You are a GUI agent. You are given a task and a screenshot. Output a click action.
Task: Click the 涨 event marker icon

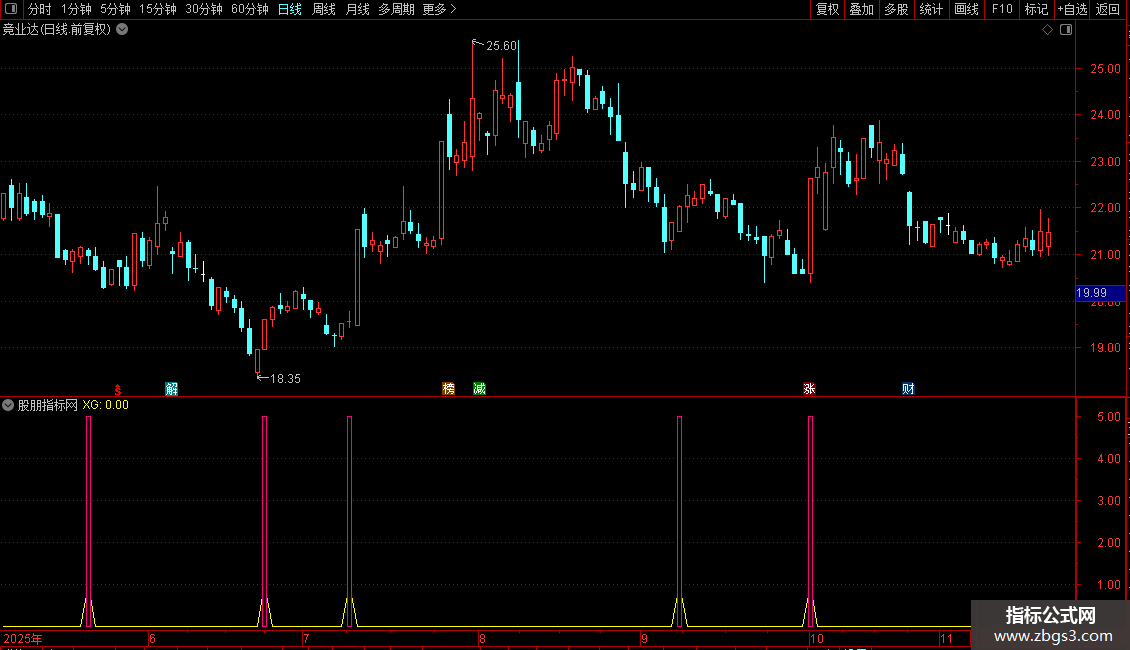[809, 389]
